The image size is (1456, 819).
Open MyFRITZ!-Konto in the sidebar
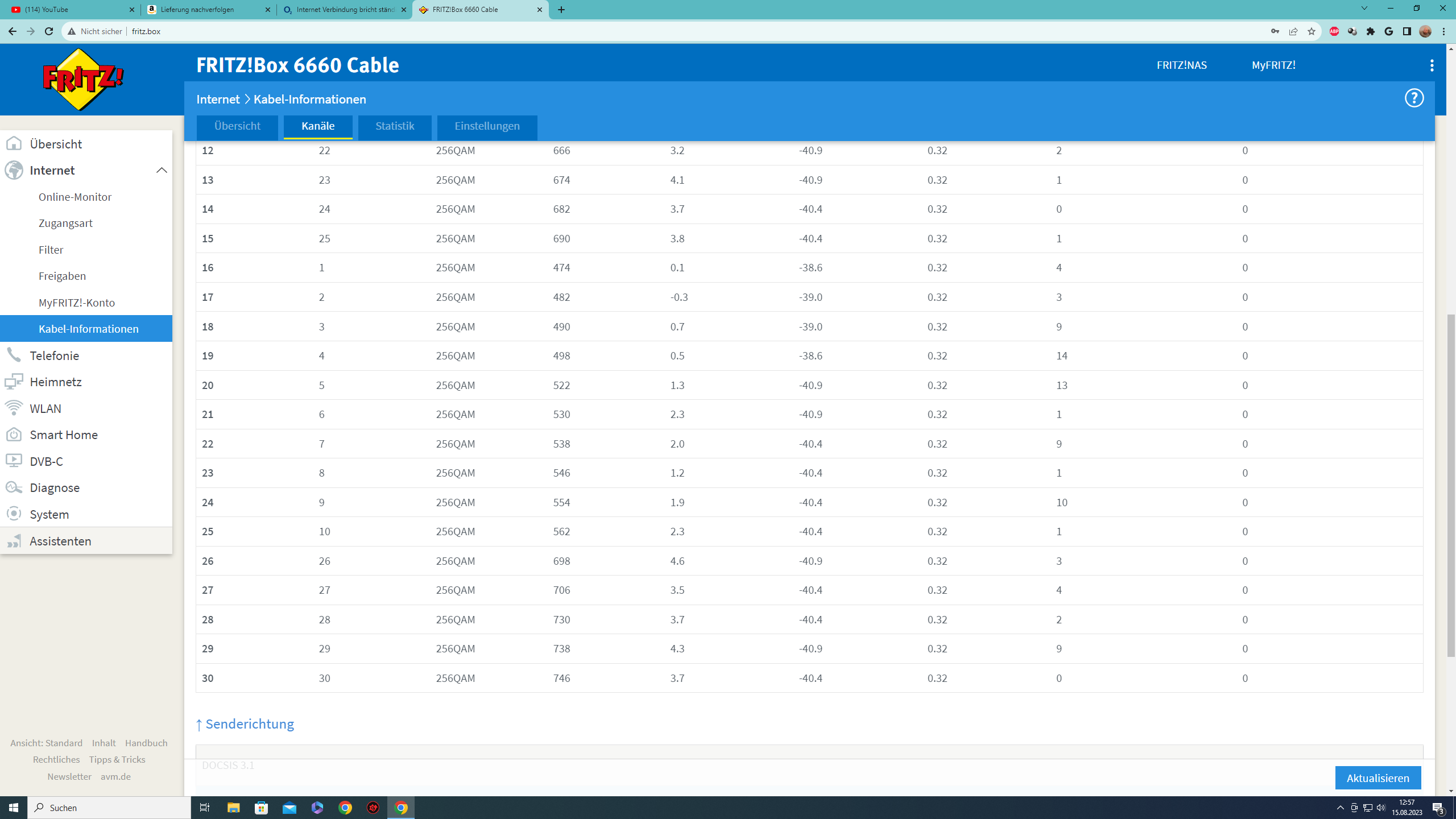[x=77, y=303]
